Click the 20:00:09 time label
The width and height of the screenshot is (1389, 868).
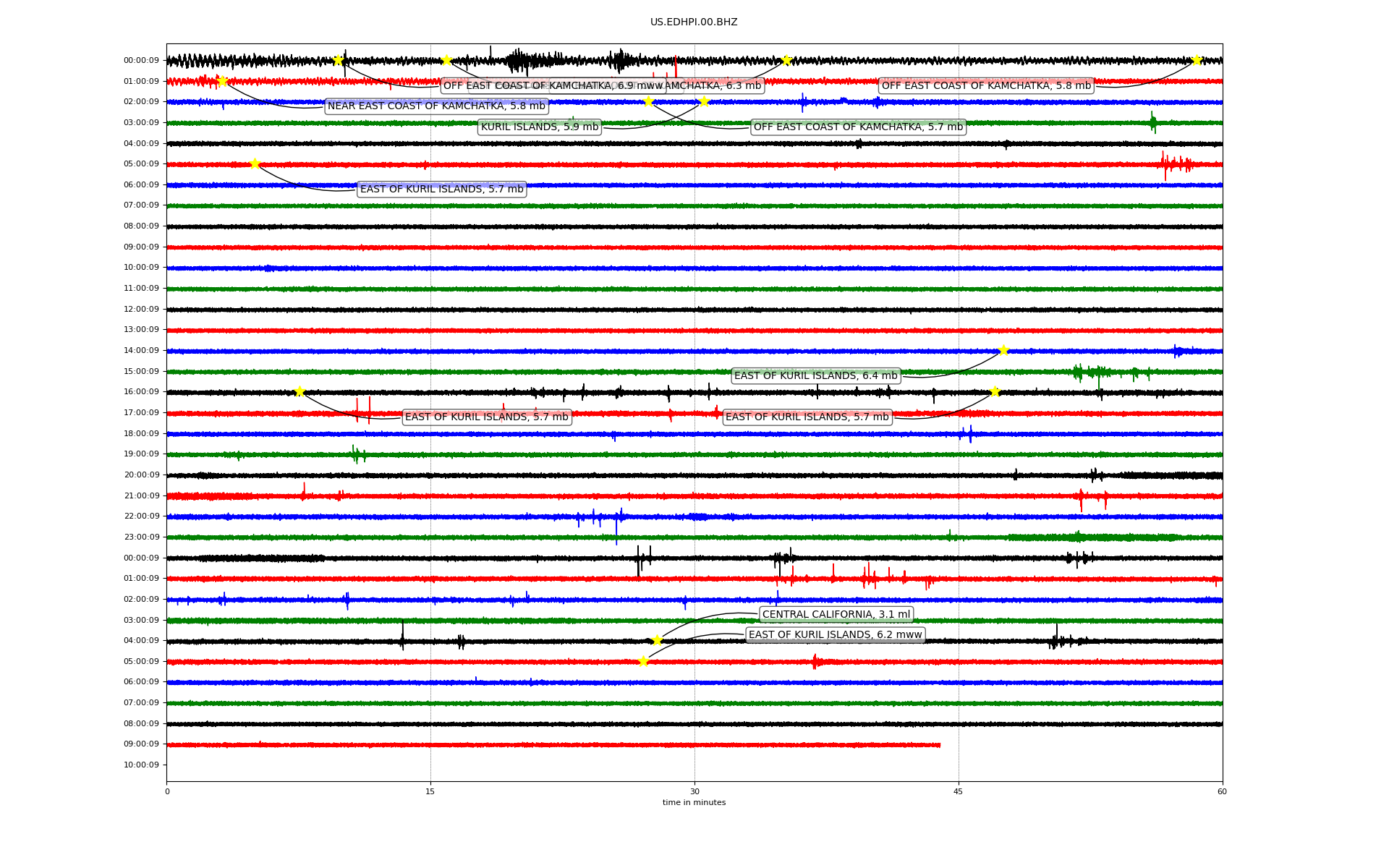(x=141, y=475)
